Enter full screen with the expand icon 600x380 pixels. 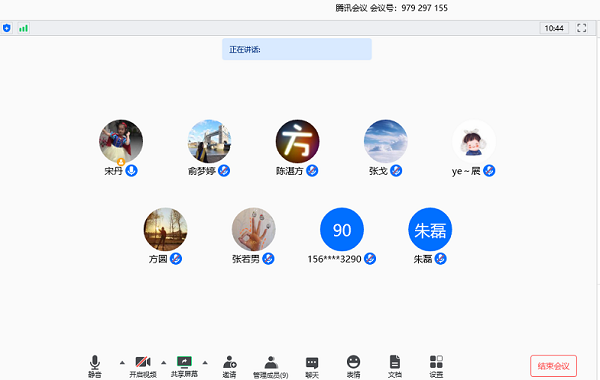coord(582,28)
